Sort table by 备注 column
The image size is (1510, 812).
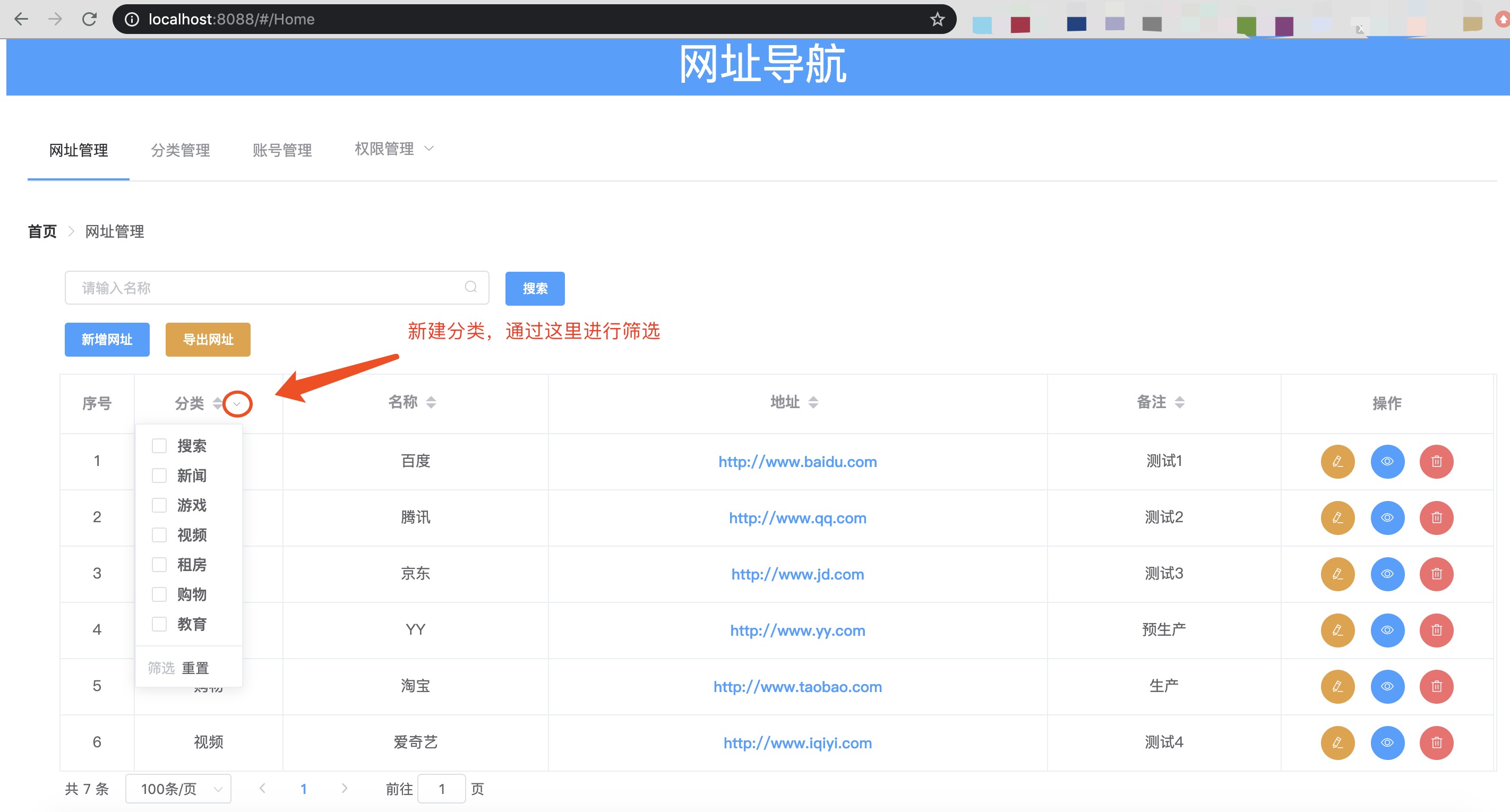click(x=1180, y=402)
